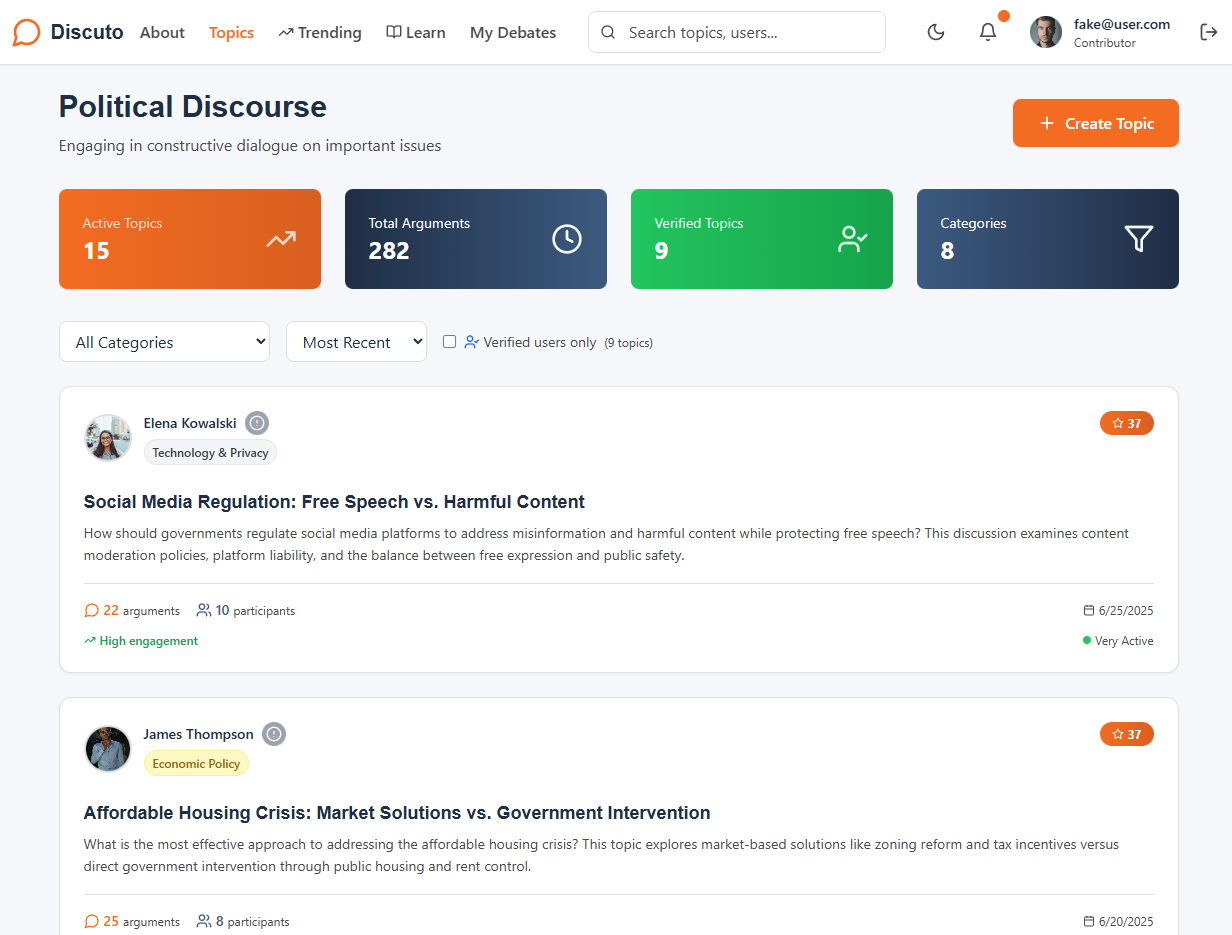Open the Learn menu item

(416, 33)
